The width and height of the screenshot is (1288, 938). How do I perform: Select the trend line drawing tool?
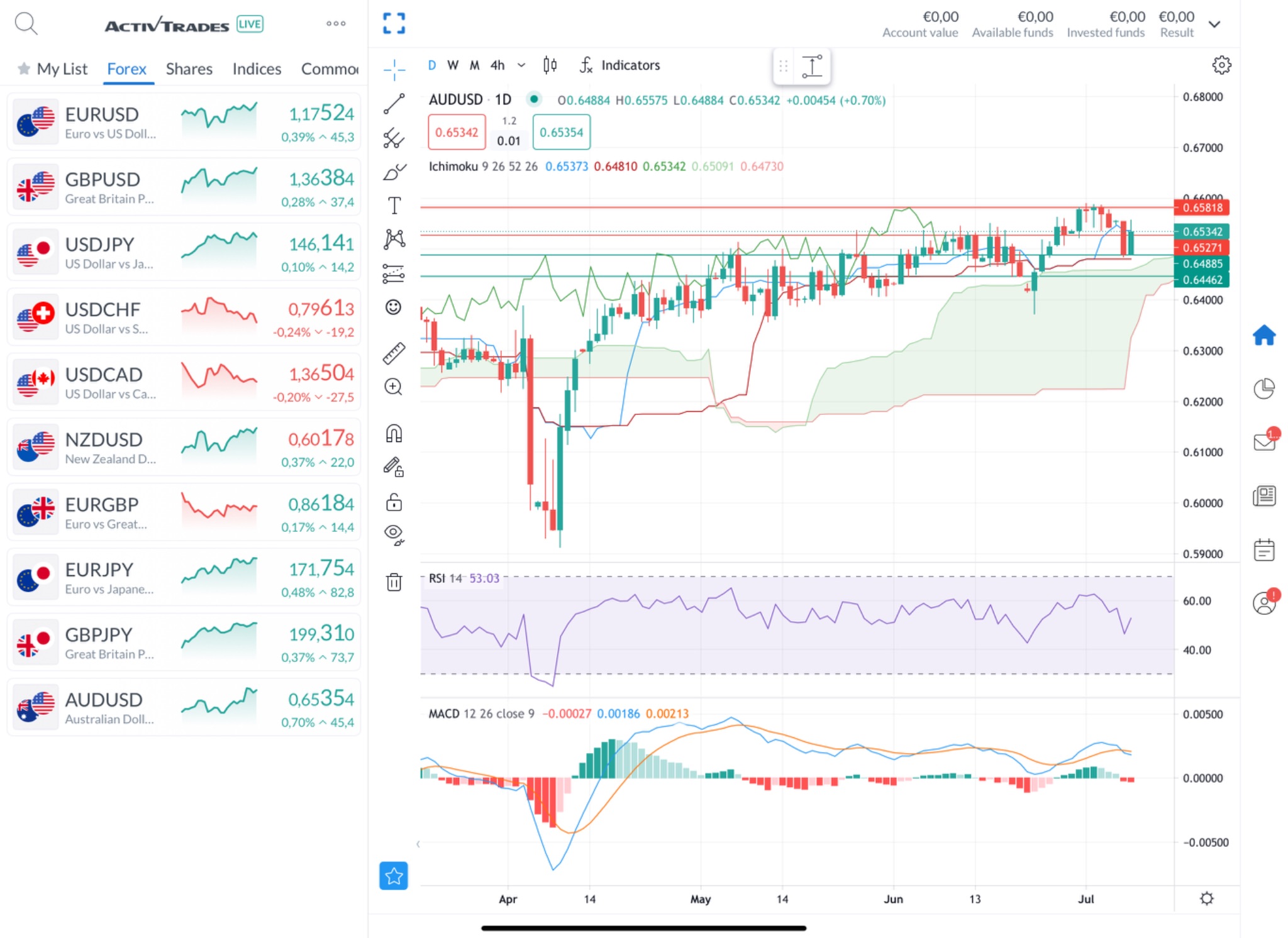(x=393, y=104)
